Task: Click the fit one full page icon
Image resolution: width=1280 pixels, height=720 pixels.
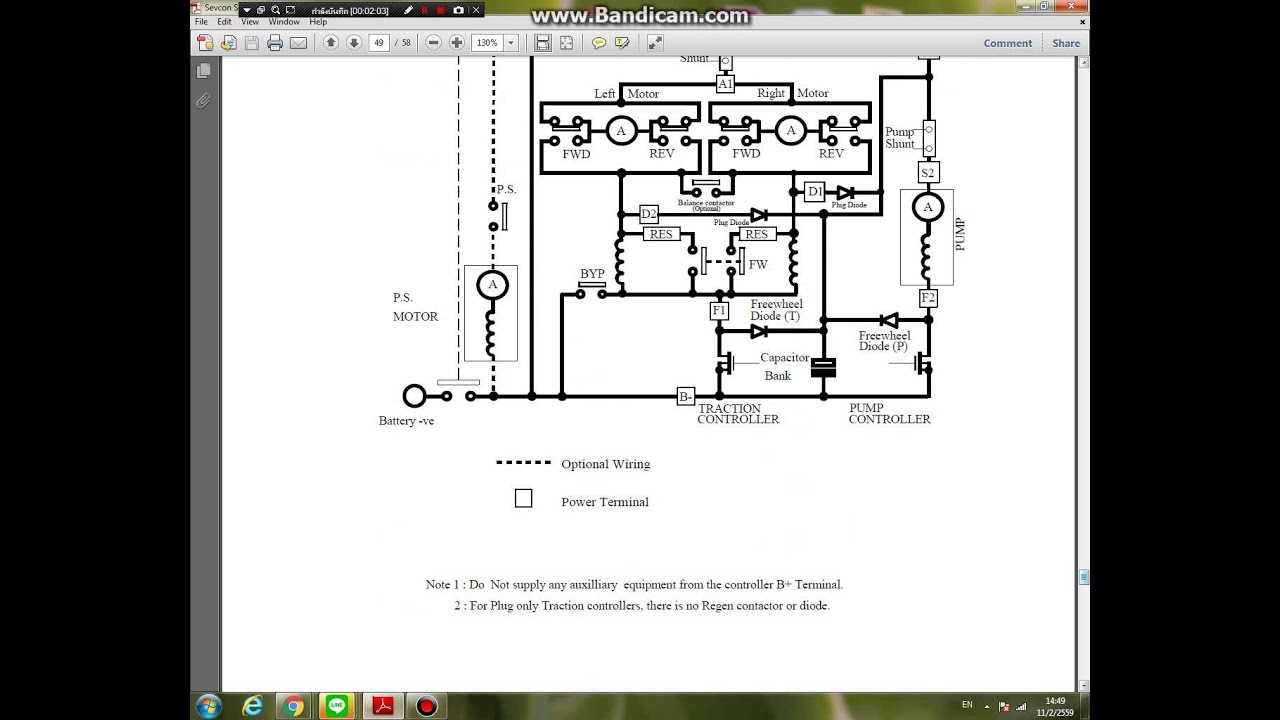Action: coord(566,43)
